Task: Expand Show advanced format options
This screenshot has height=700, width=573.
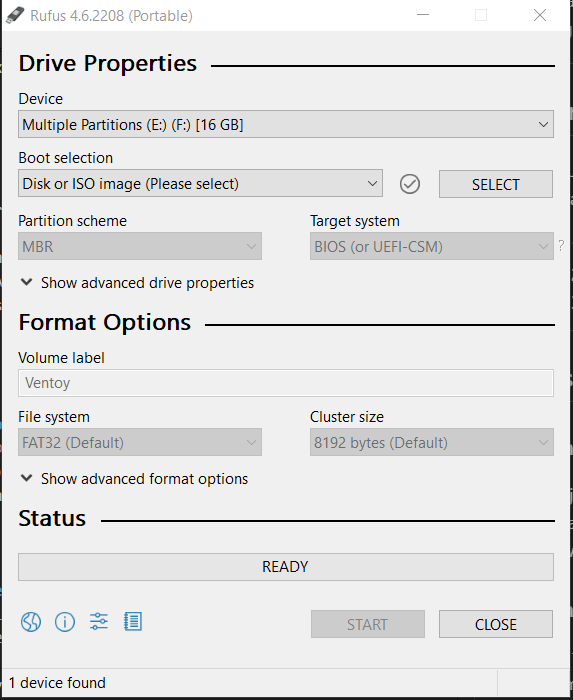Action: tap(134, 479)
